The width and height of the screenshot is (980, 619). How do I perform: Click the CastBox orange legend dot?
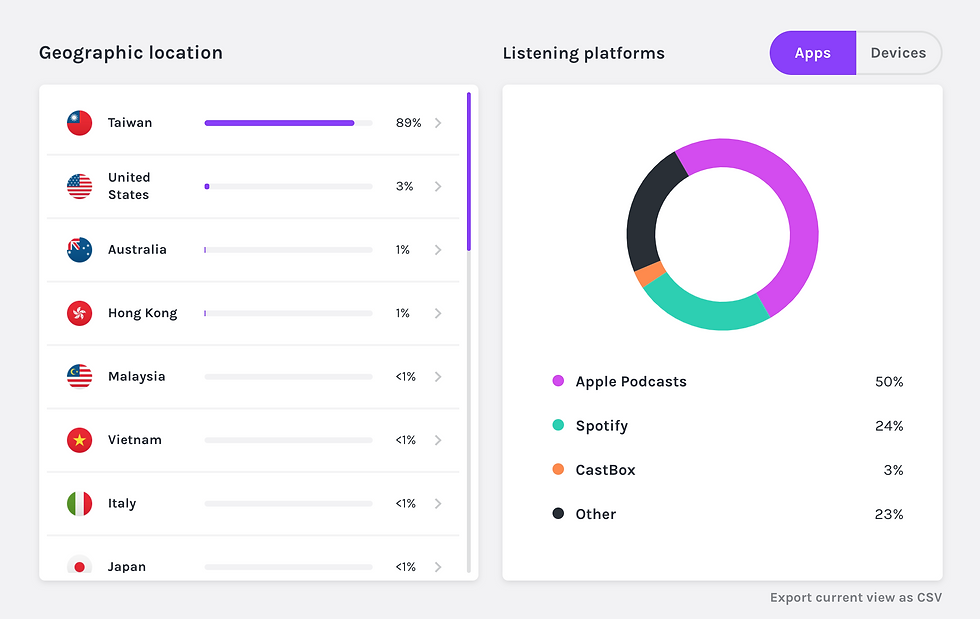click(558, 469)
